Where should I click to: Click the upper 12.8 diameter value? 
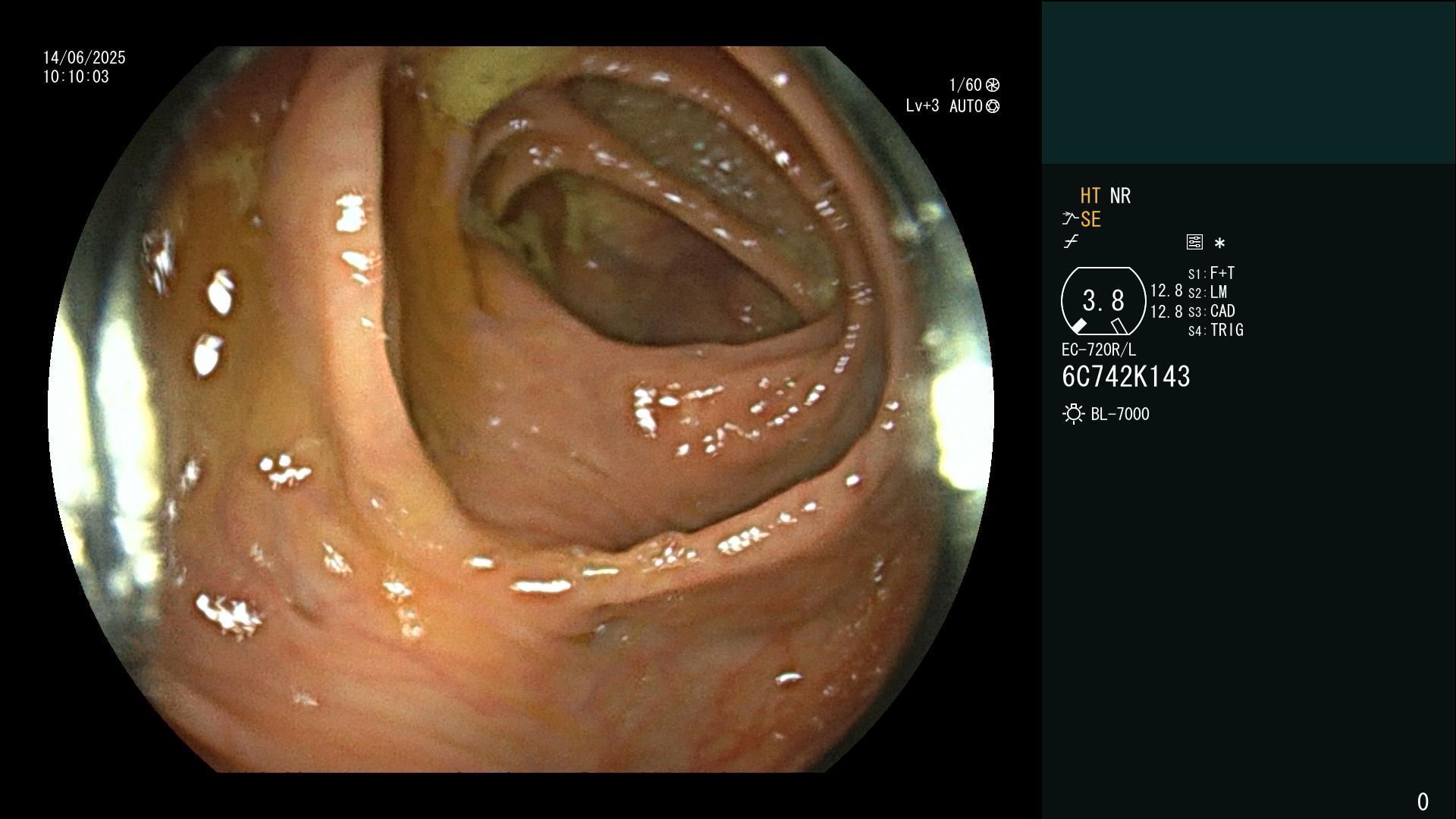[x=1166, y=291]
